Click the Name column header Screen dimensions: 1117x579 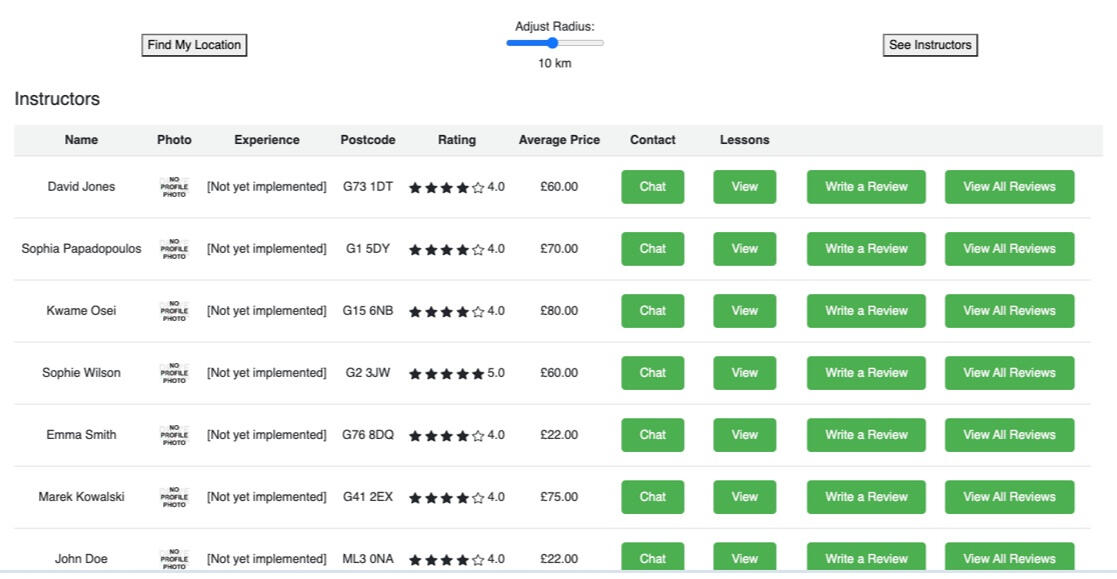coord(81,140)
